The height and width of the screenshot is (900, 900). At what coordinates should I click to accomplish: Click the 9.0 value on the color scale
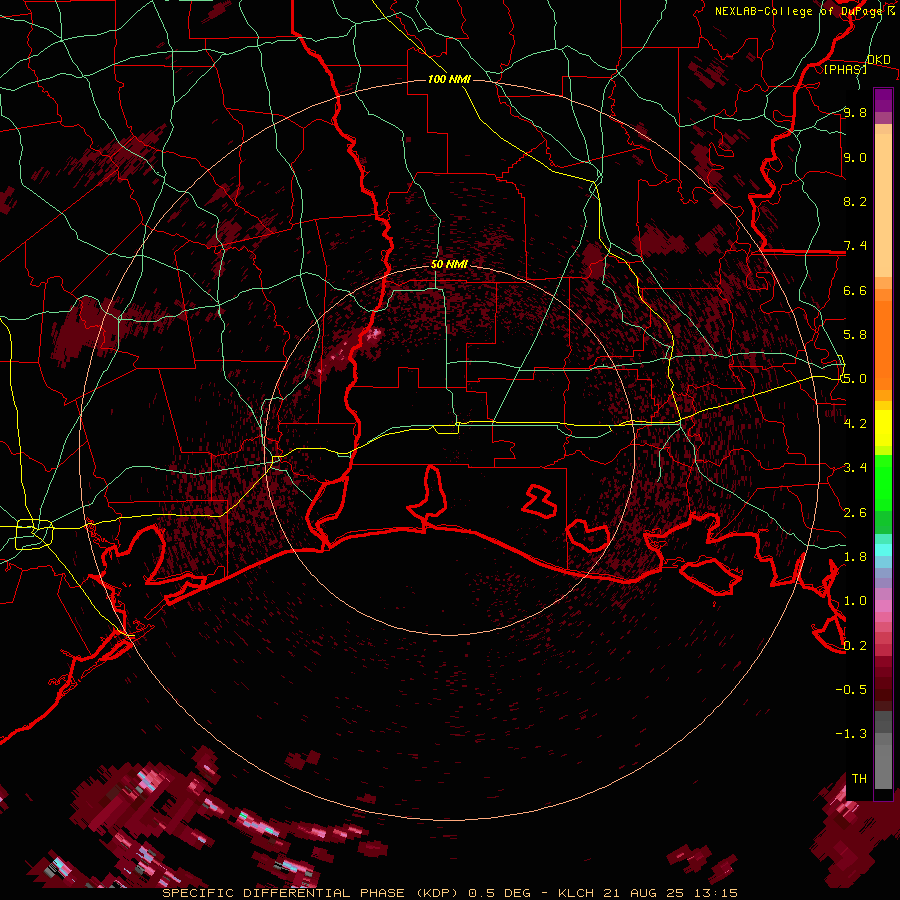[855, 157]
